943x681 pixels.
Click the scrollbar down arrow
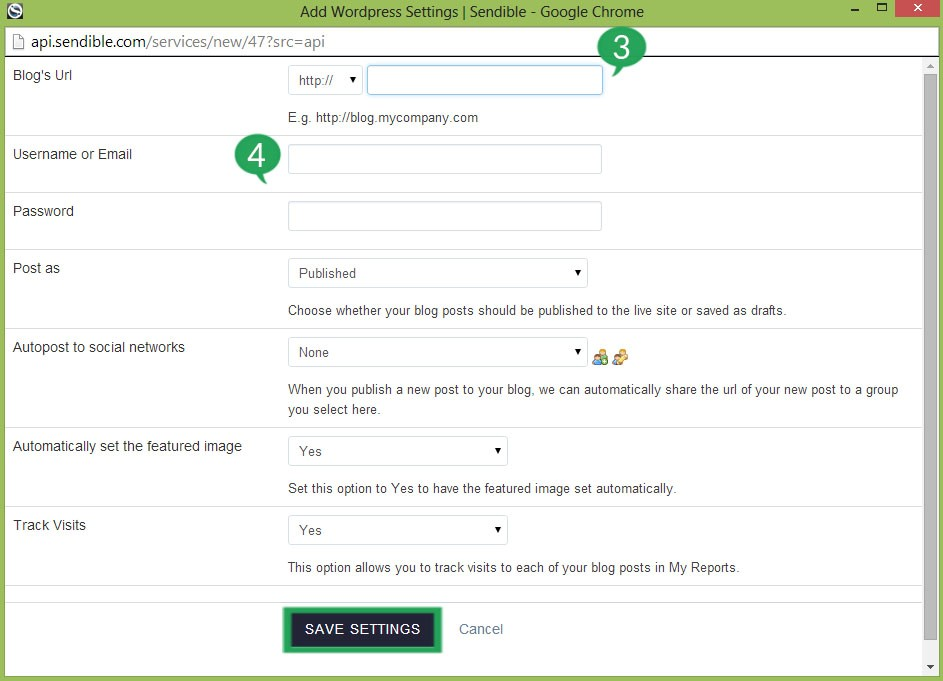point(930,667)
